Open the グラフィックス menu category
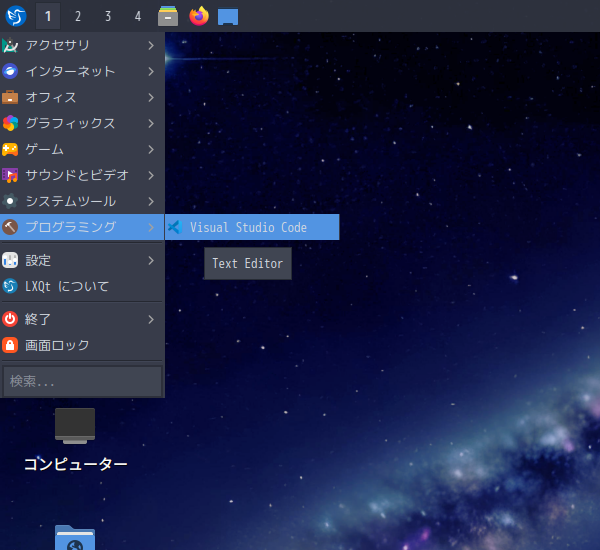 pyautogui.click(x=82, y=123)
